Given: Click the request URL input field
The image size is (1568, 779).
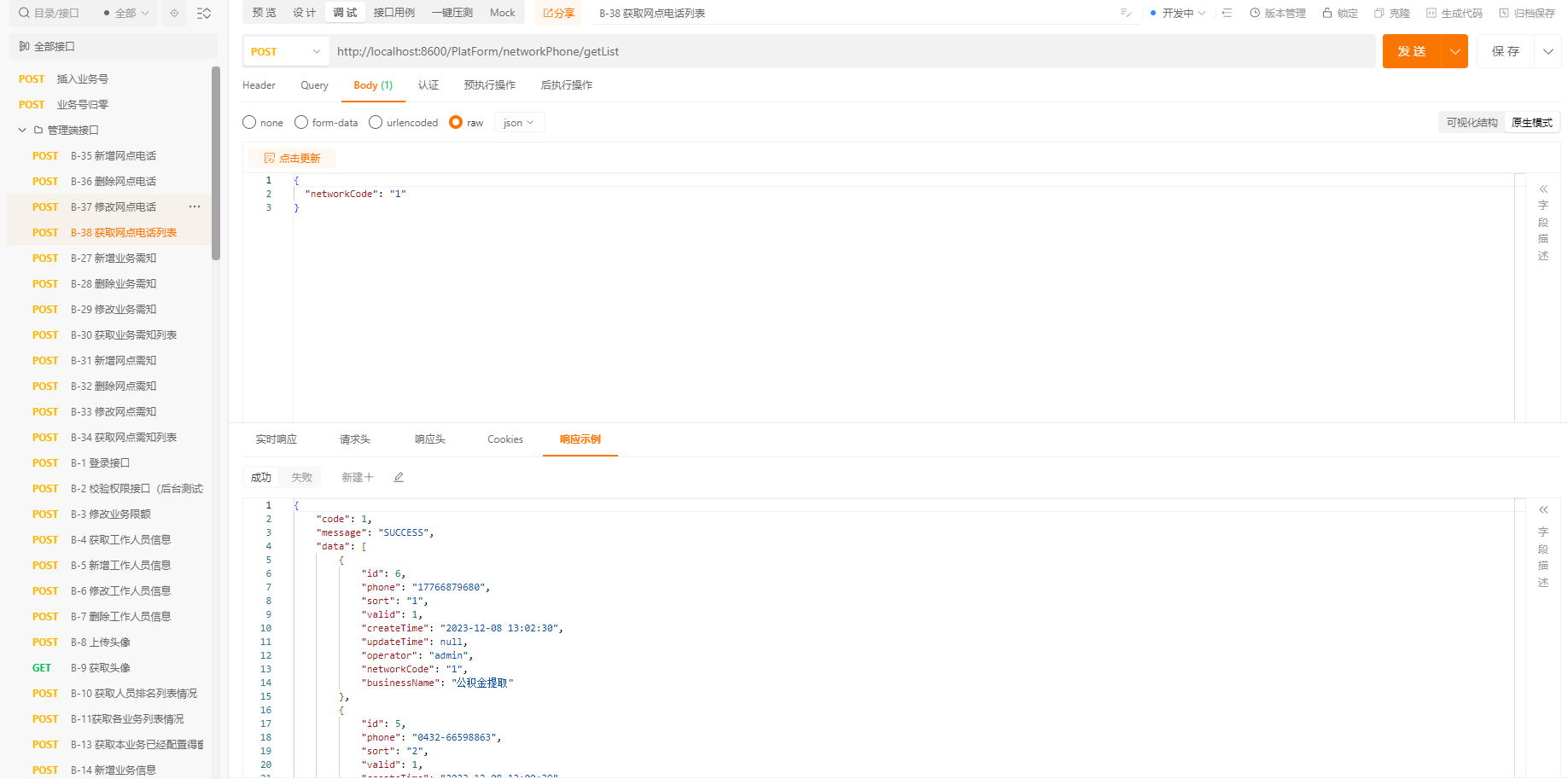Looking at the screenshot, I should point(852,51).
